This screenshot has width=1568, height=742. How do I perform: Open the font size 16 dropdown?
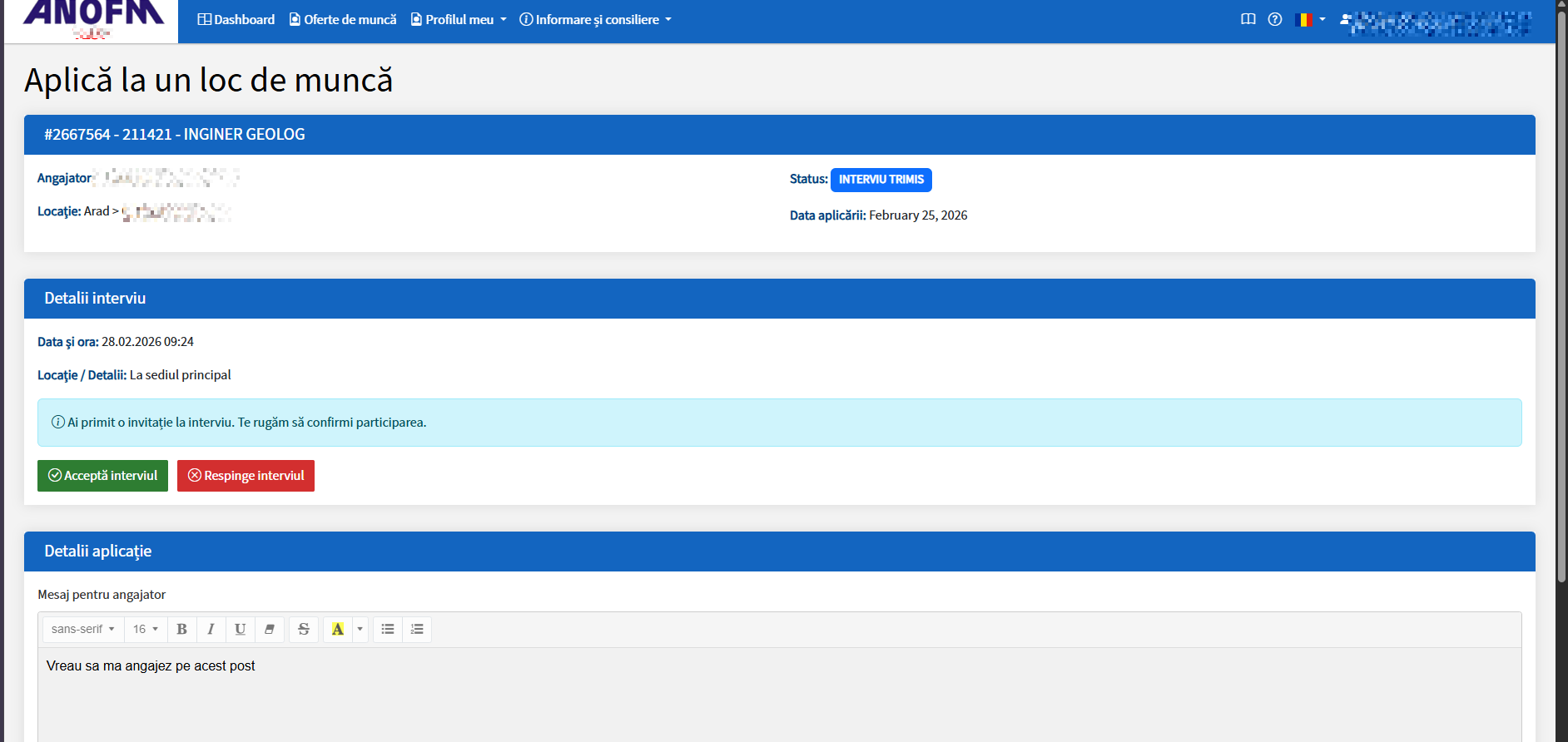click(146, 630)
